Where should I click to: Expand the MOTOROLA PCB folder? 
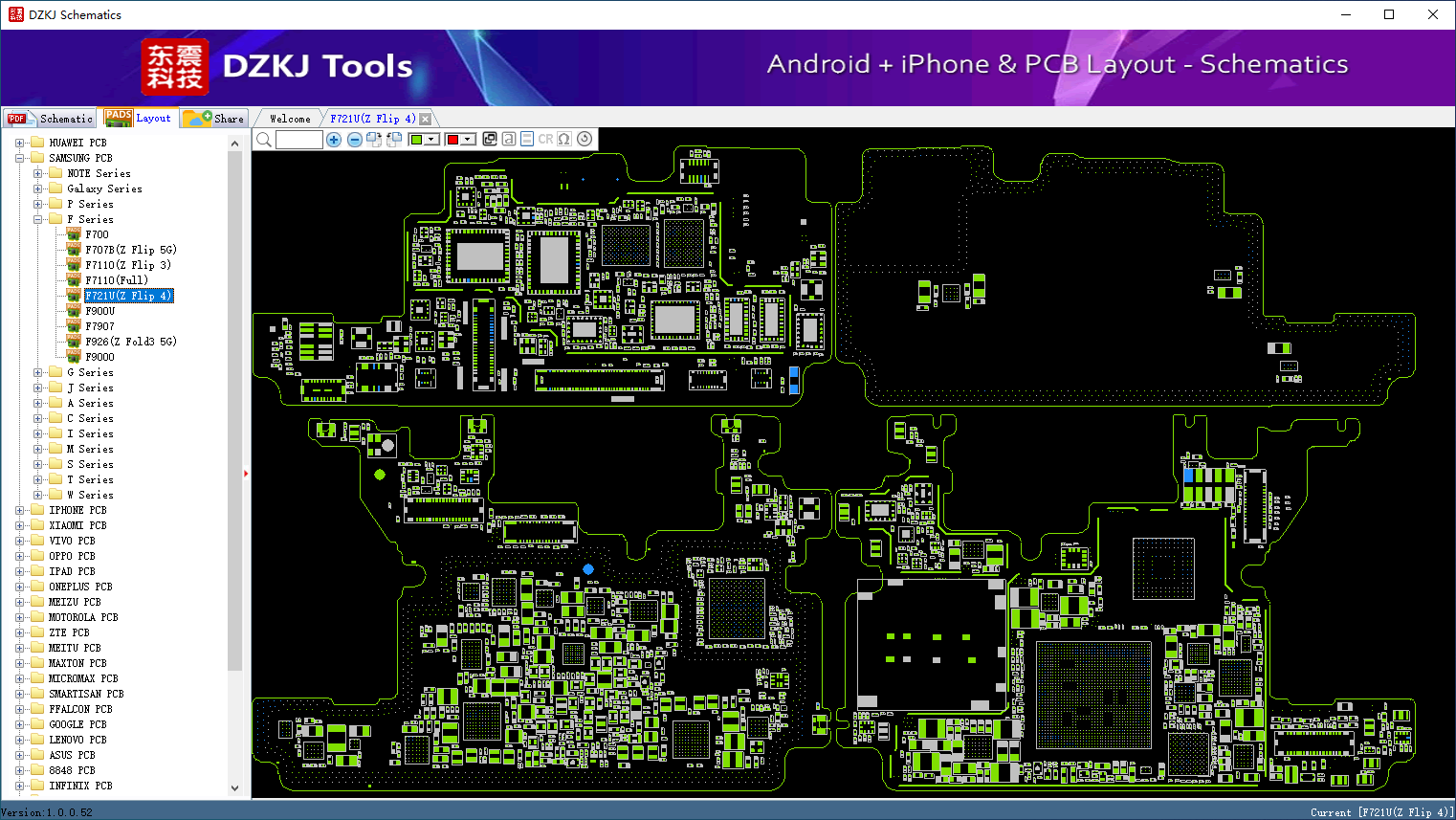(x=20, y=617)
